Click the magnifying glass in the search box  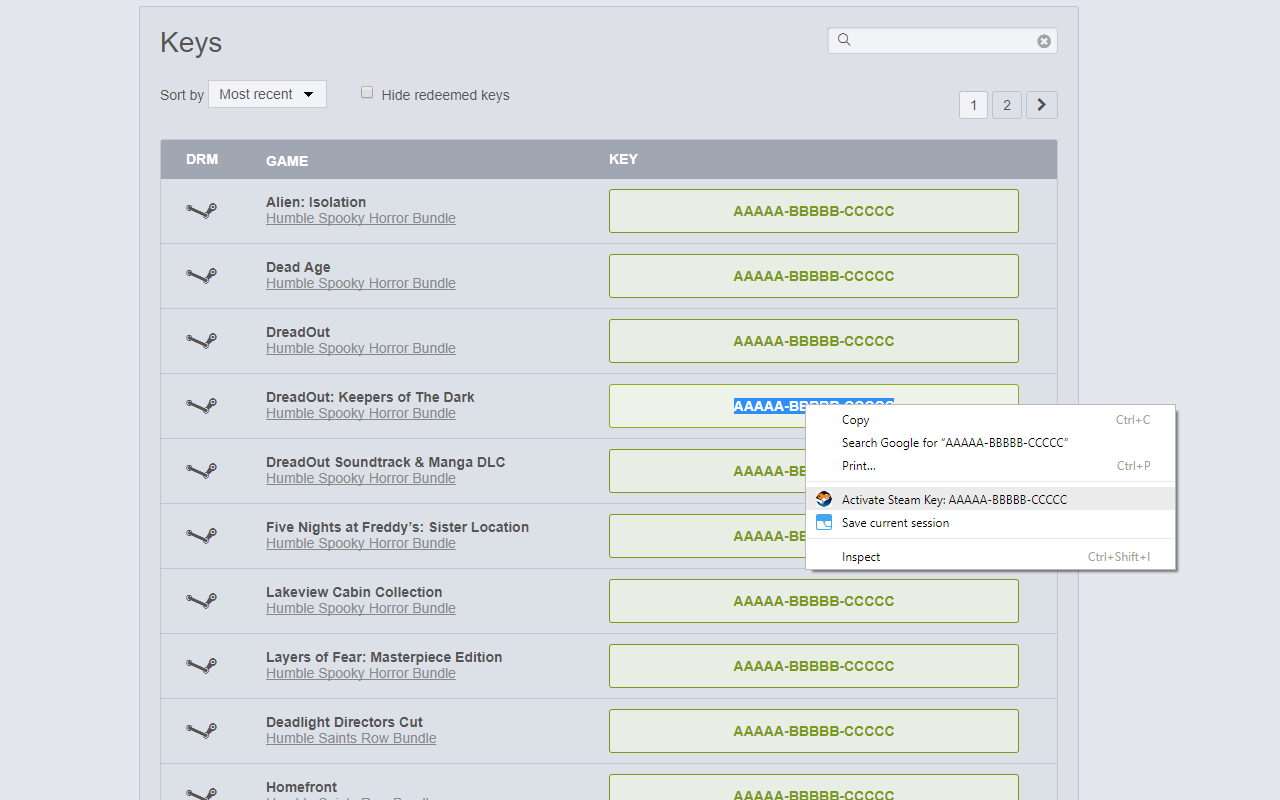click(x=843, y=40)
